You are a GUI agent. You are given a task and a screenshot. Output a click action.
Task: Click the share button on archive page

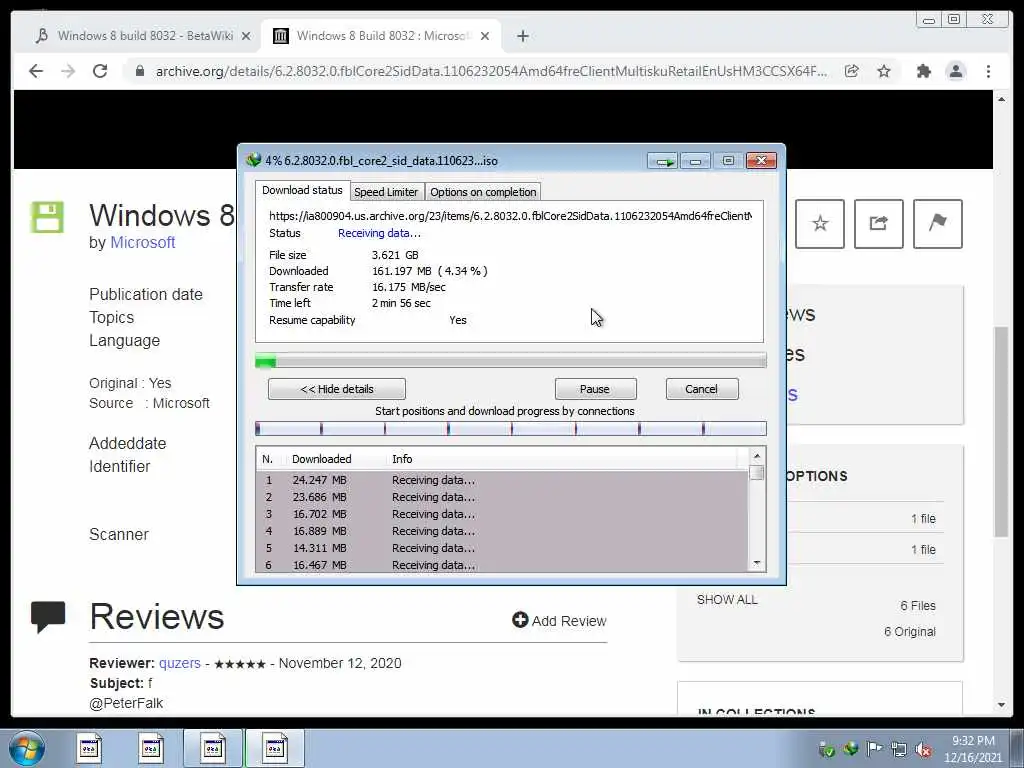[x=878, y=224]
